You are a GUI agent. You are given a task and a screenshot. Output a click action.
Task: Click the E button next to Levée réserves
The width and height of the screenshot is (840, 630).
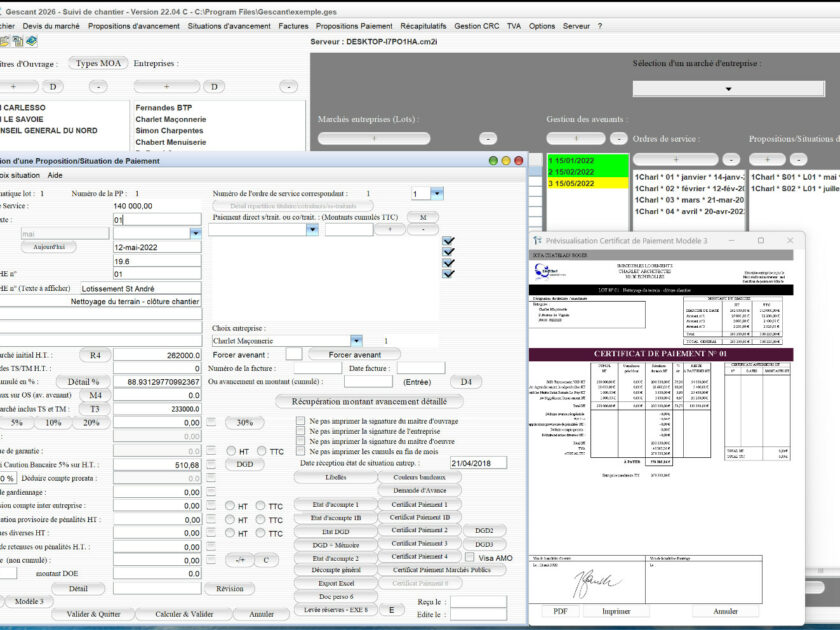click(392, 610)
